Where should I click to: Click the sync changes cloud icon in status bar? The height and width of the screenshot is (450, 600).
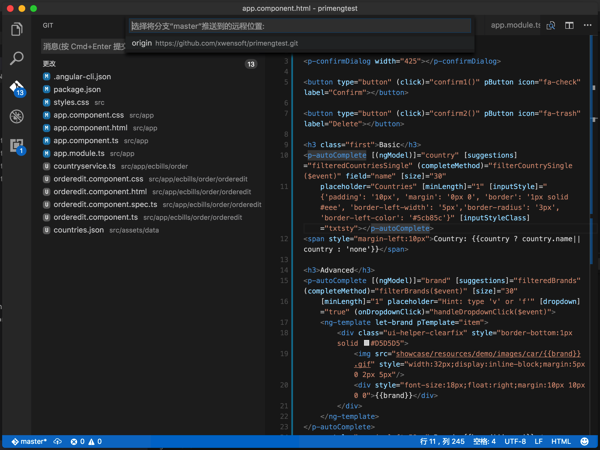[57, 442]
